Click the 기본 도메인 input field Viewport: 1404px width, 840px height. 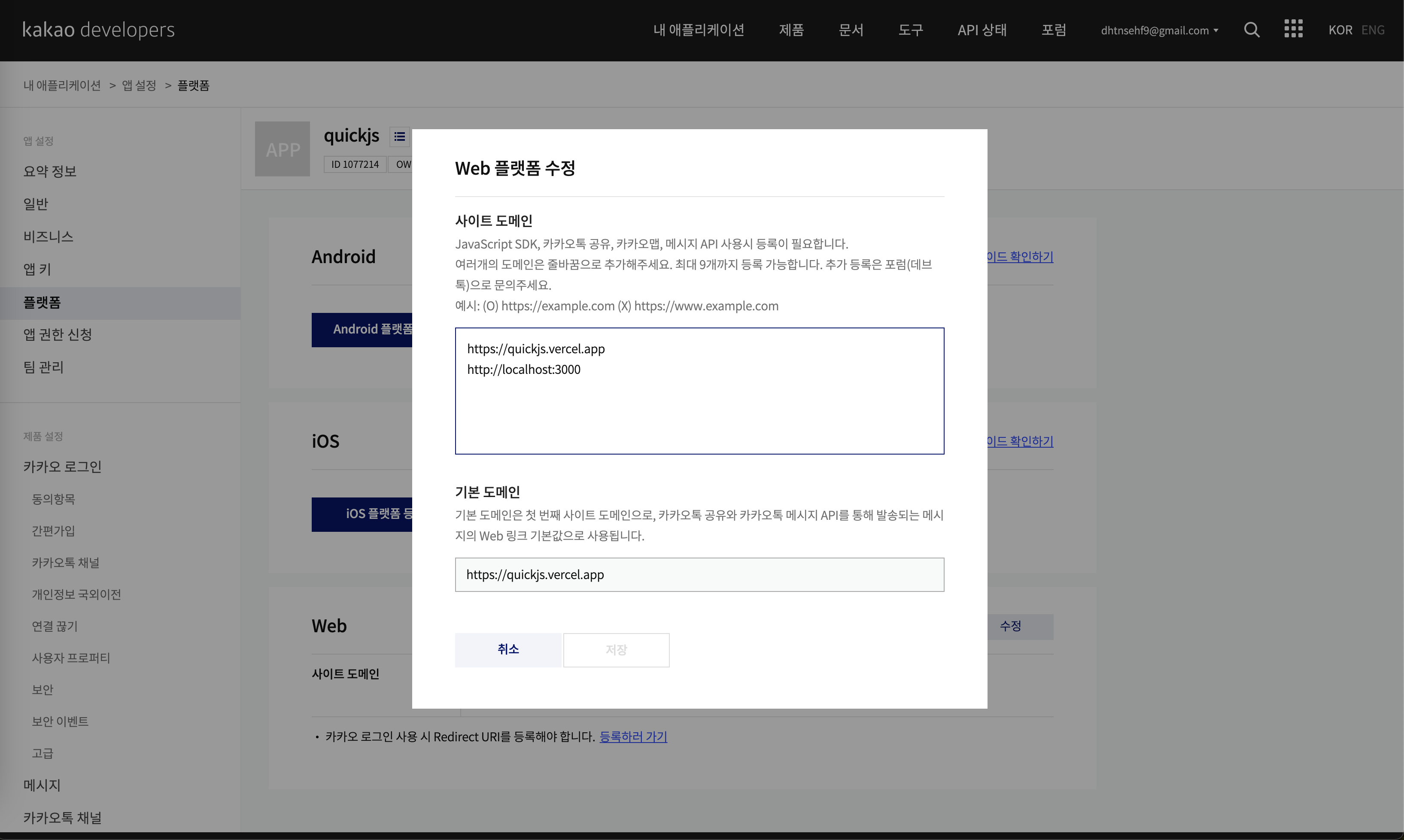[699, 575]
